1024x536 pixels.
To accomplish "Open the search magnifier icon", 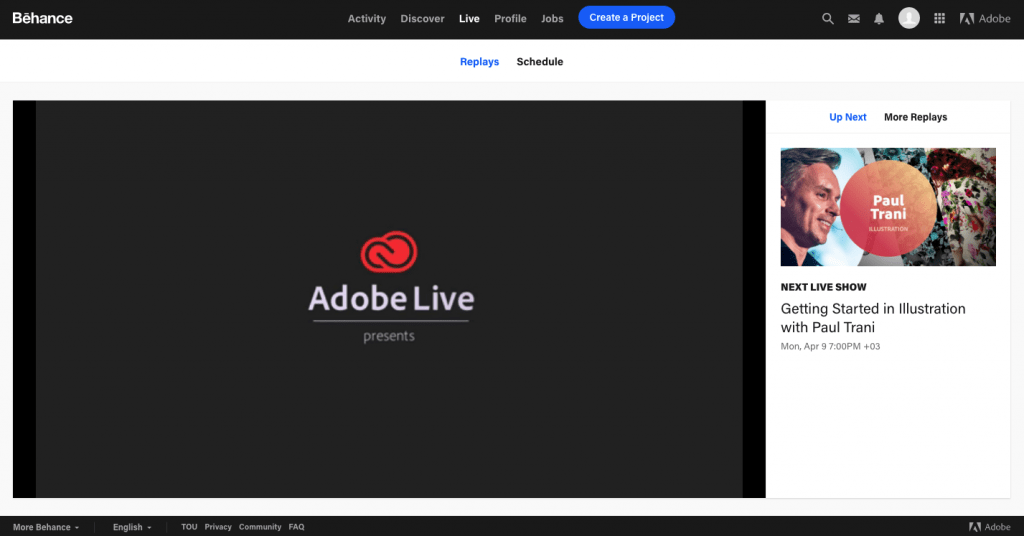I will (827, 19).
